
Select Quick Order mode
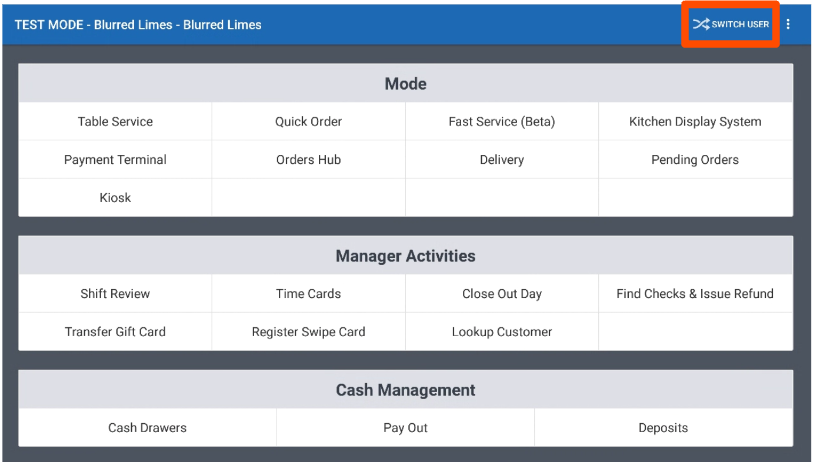tap(308, 122)
